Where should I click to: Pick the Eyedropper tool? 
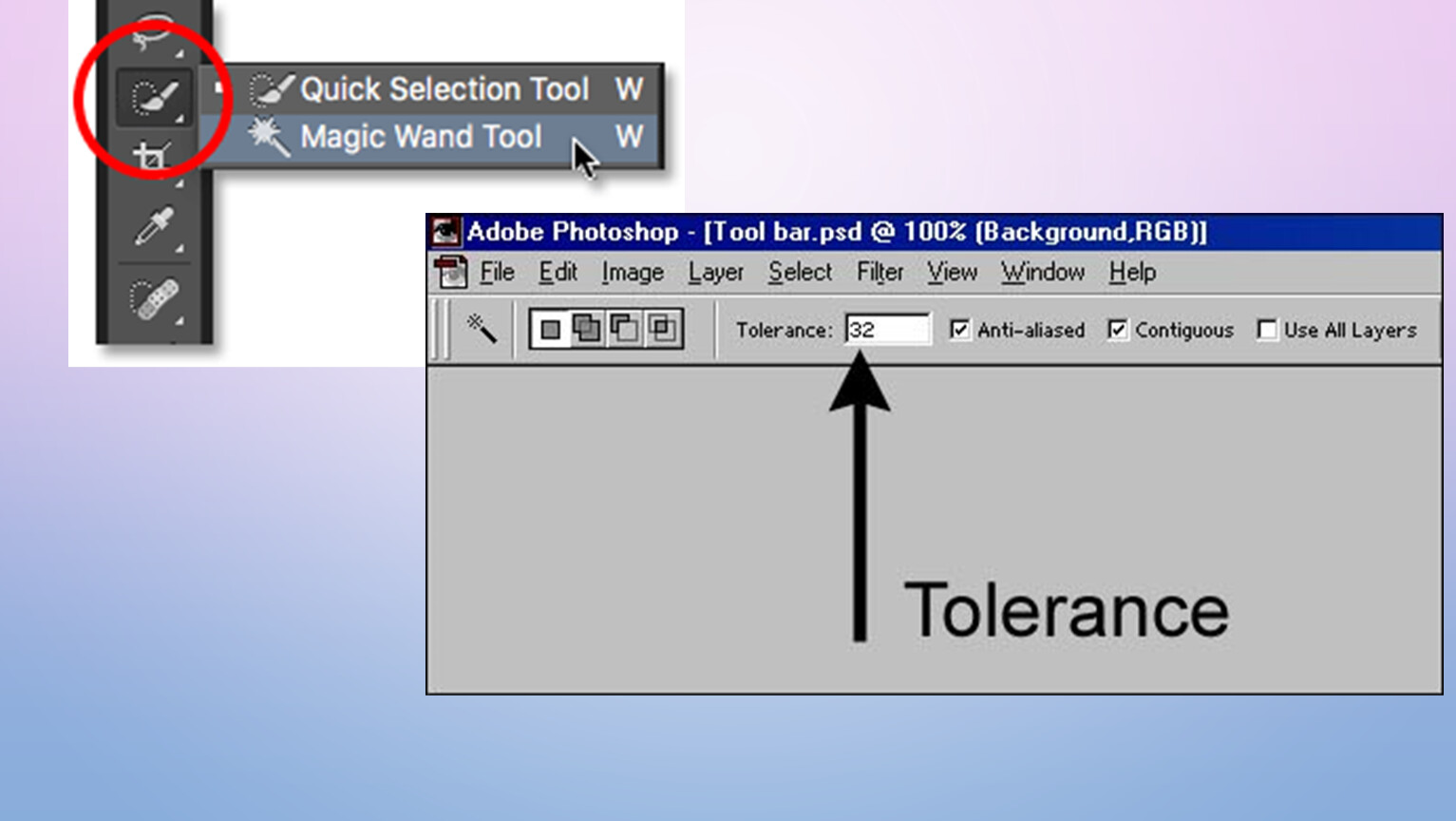coord(154,226)
